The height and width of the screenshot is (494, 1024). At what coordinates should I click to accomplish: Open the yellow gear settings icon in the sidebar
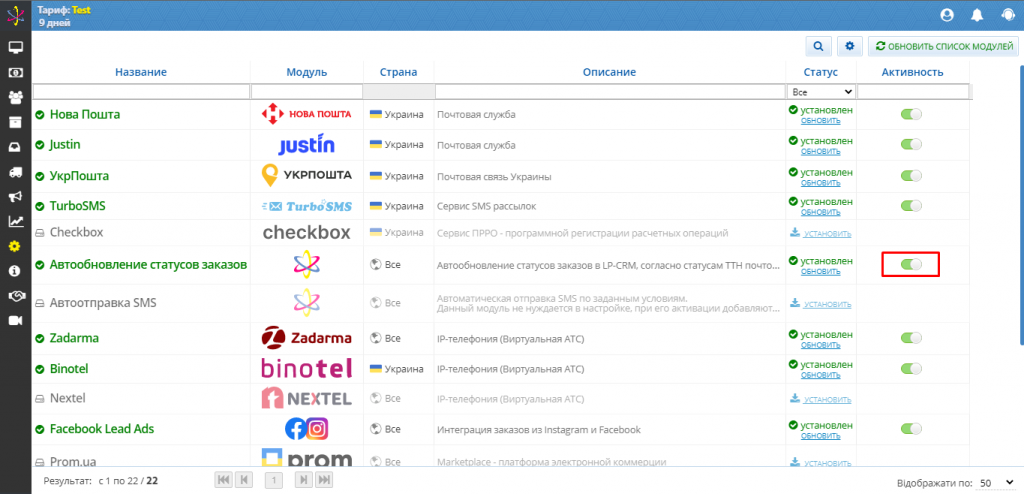16,246
